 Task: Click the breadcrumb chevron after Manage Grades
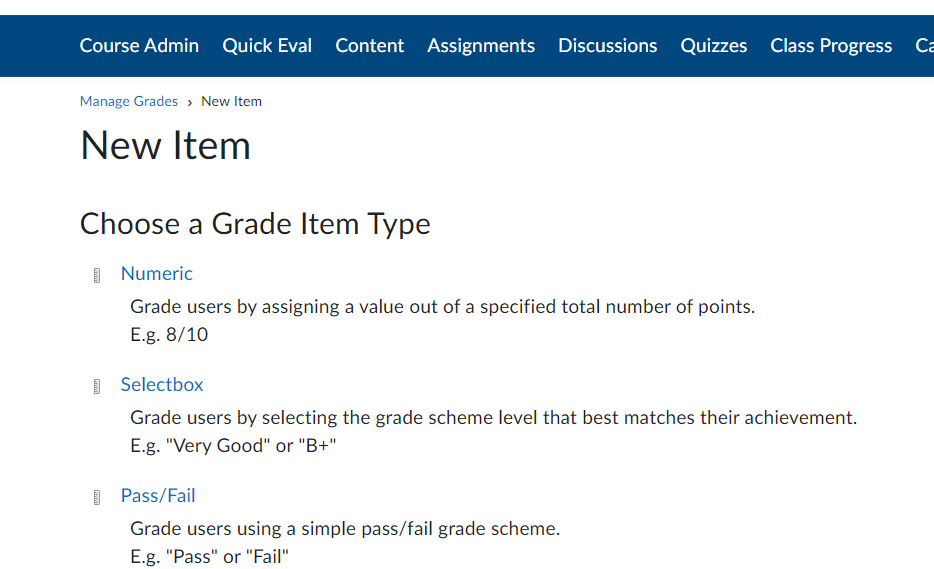tap(189, 102)
